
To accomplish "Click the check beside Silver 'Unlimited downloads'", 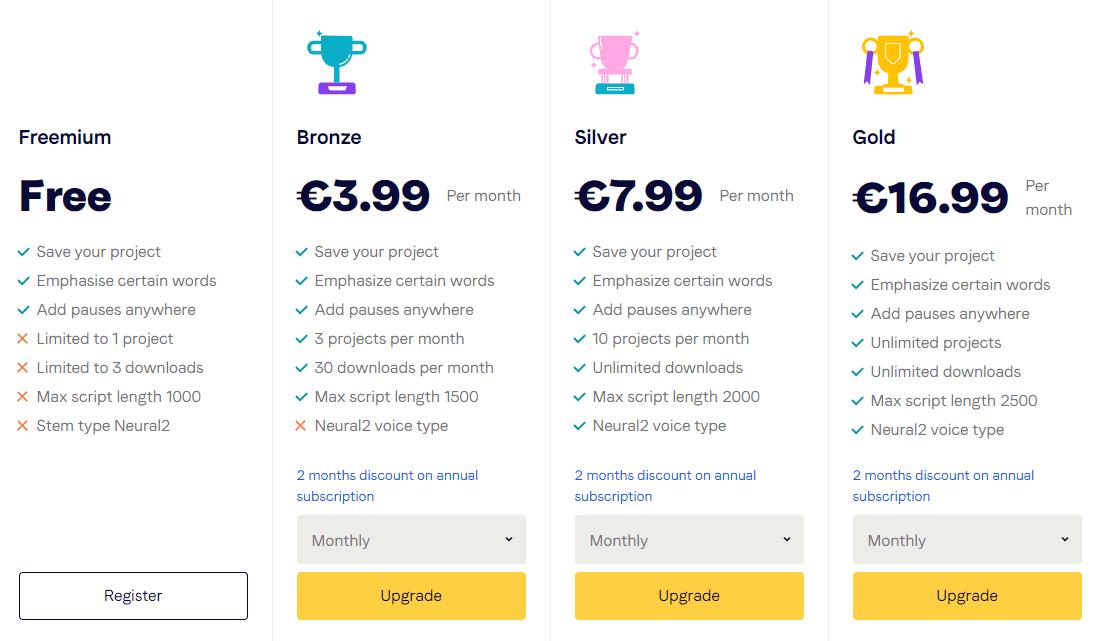I will (x=579, y=368).
